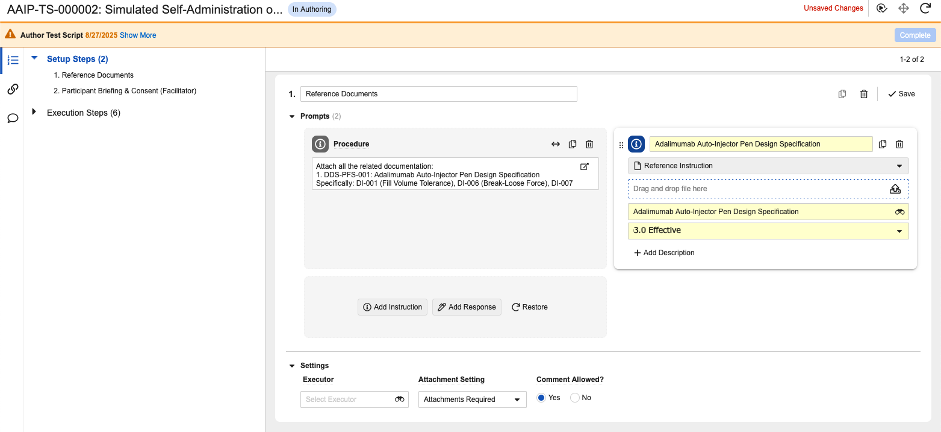Copy the Procedure prompt
The height and width of the screenshot is (432, 941).
coord(573,144)
